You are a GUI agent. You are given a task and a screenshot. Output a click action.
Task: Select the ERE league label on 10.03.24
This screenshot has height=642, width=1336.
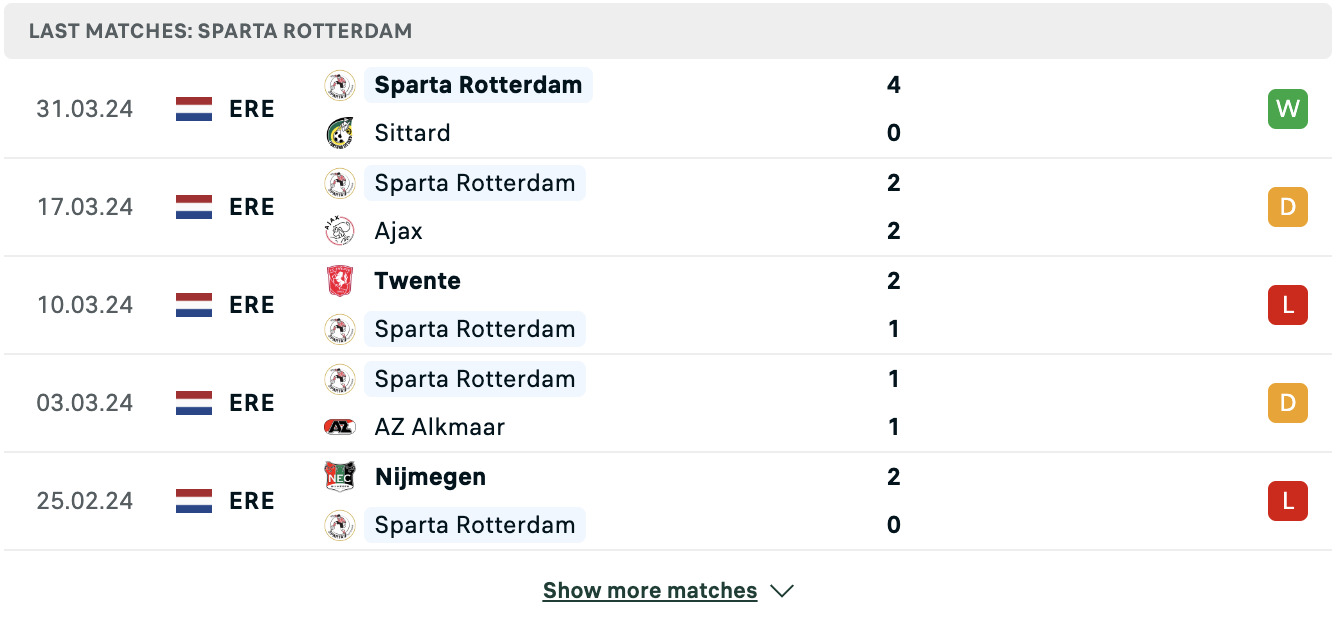click(252, 305)
